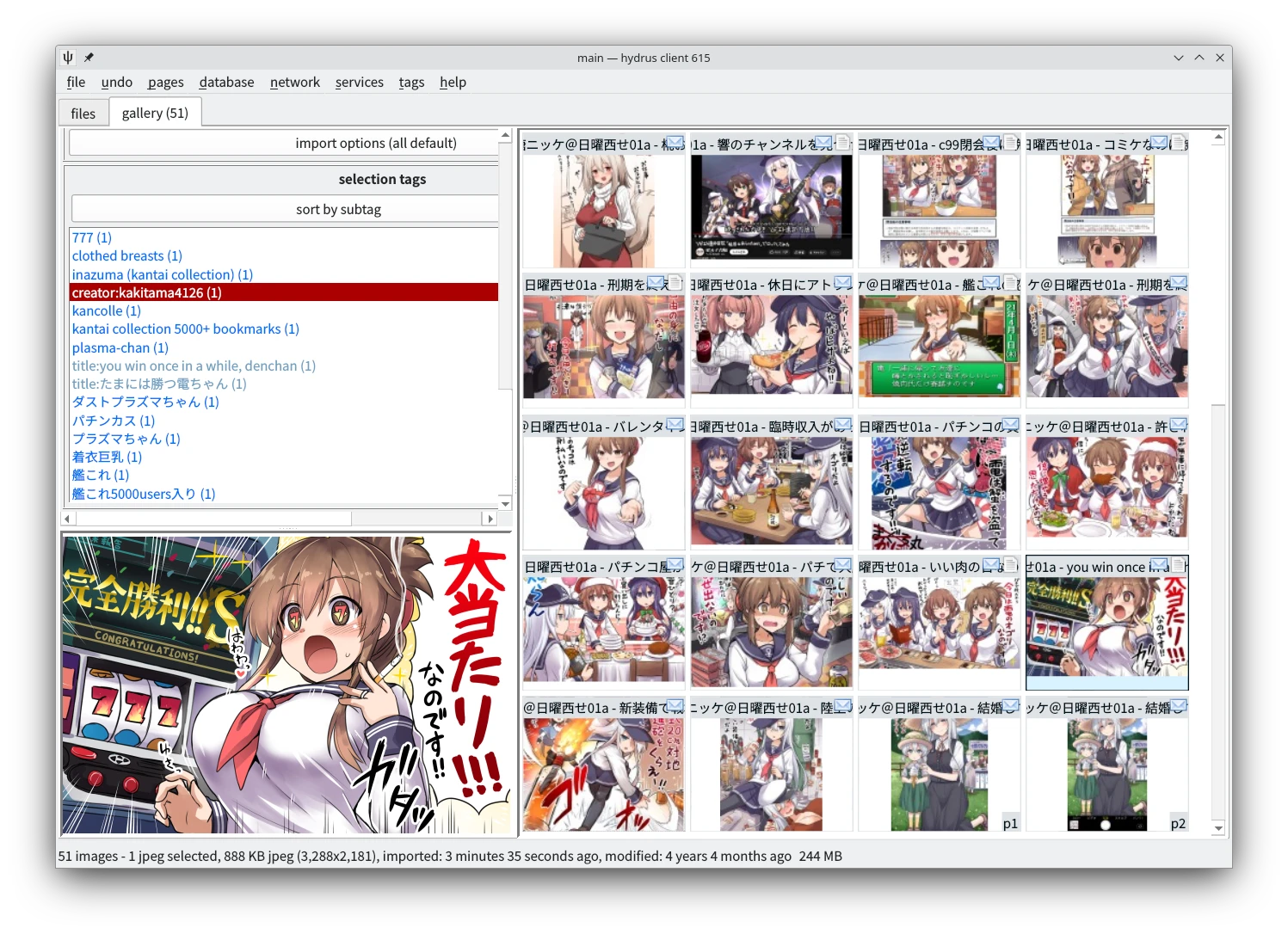This screenshot has width=1288, height=934.
Task: Click the hydrus app icon in the title bar
Action: tap(68, 58)
